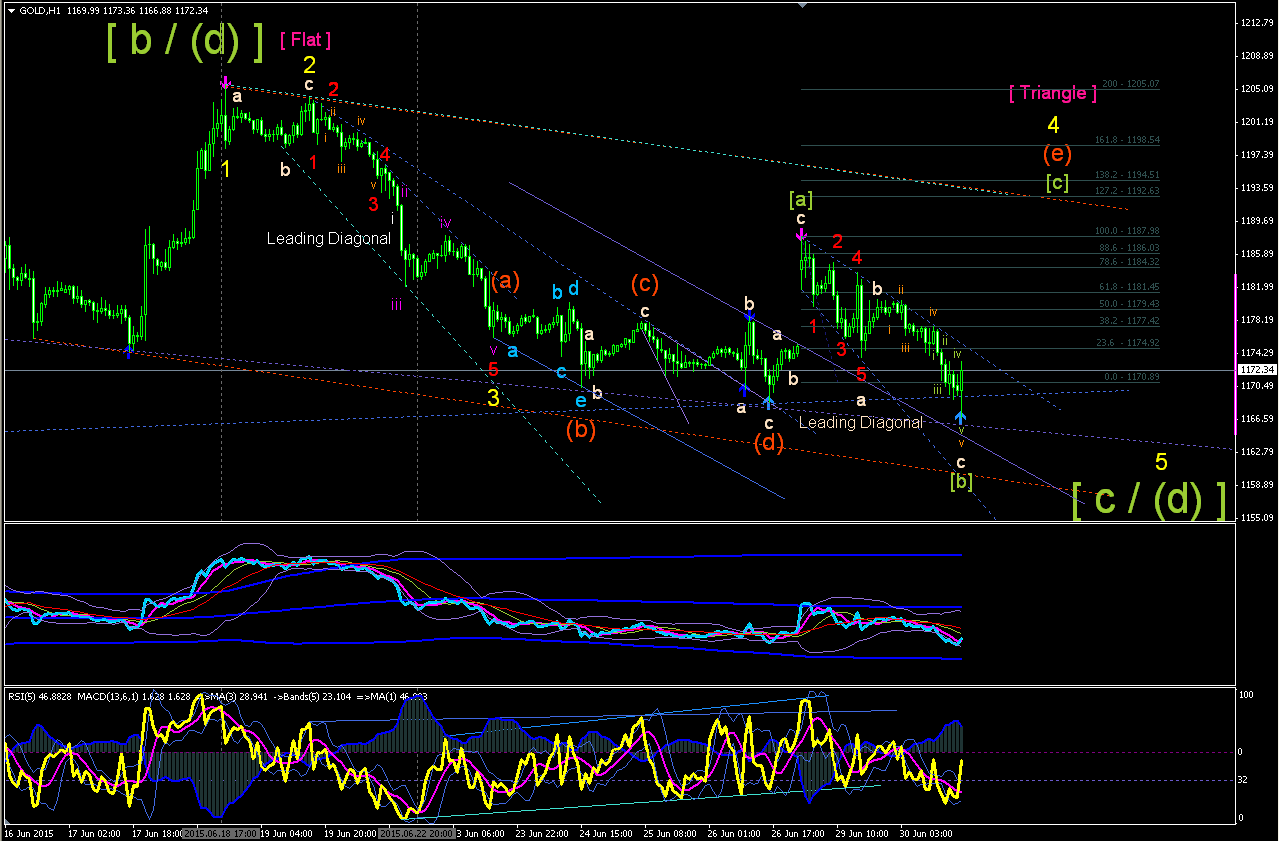Viewport: 1279px width, 841px height.
Task: Select the cyan e wave label
Action: pyautogui.click(x=580, y=400)
